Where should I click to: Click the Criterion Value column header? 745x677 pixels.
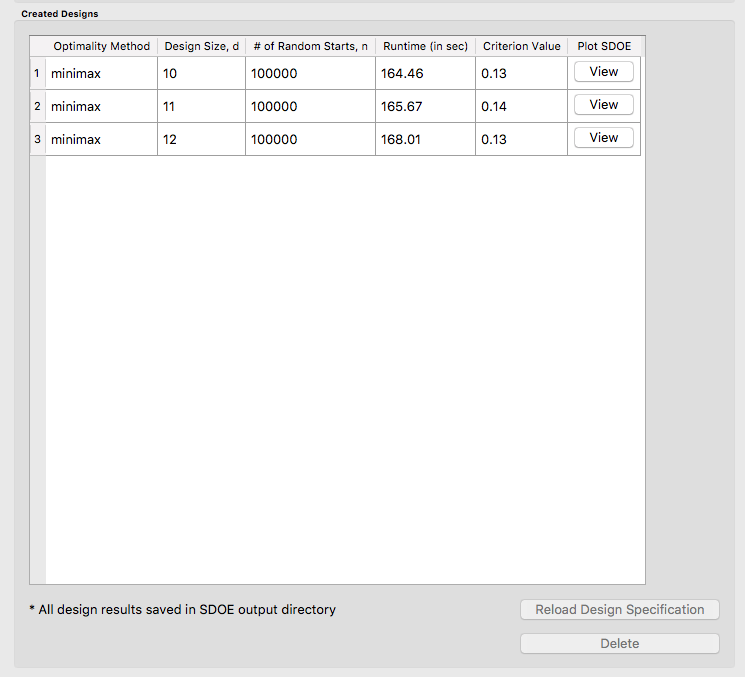tap(521, 46)
